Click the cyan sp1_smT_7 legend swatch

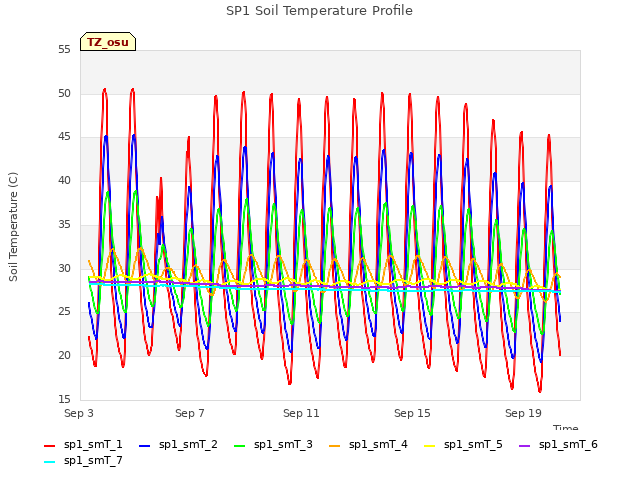49,462
